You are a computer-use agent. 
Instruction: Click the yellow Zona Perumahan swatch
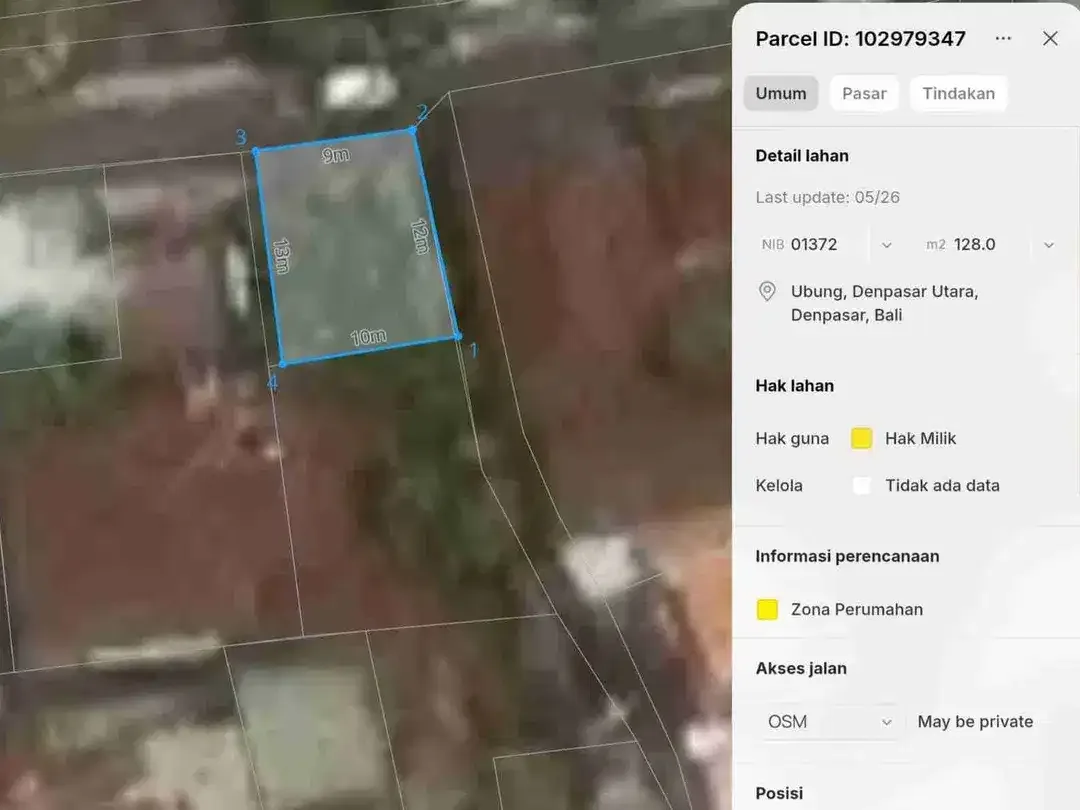767,610
